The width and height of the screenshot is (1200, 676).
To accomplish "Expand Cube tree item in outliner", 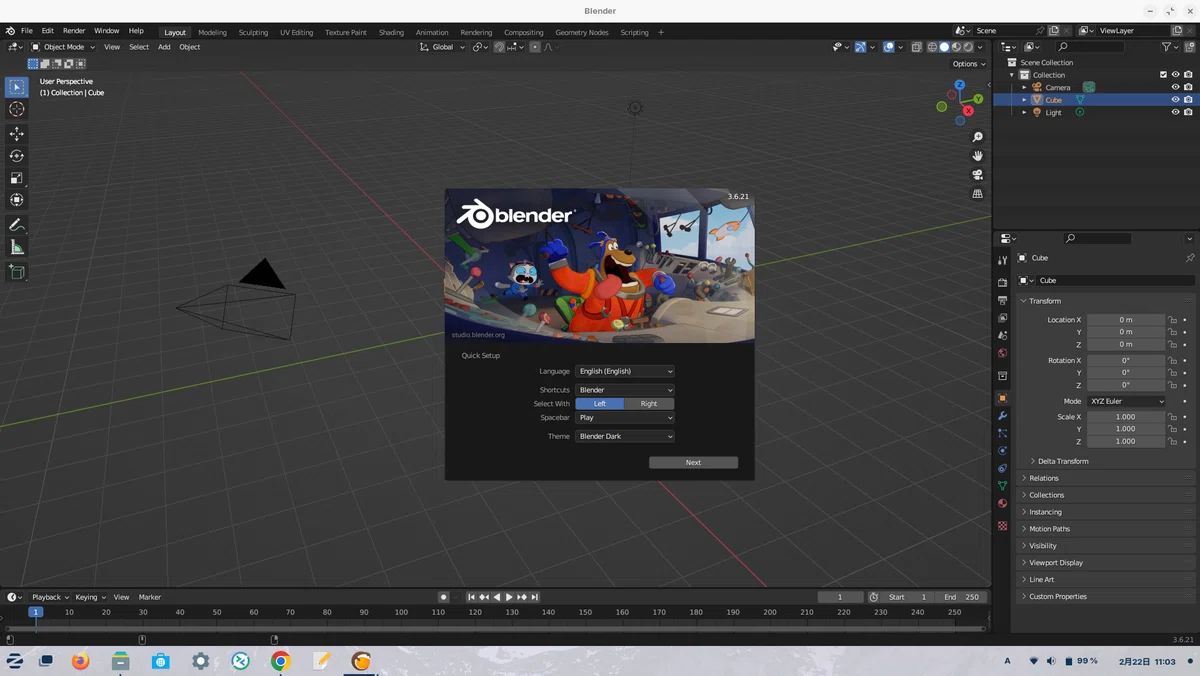I will 1025,100.
